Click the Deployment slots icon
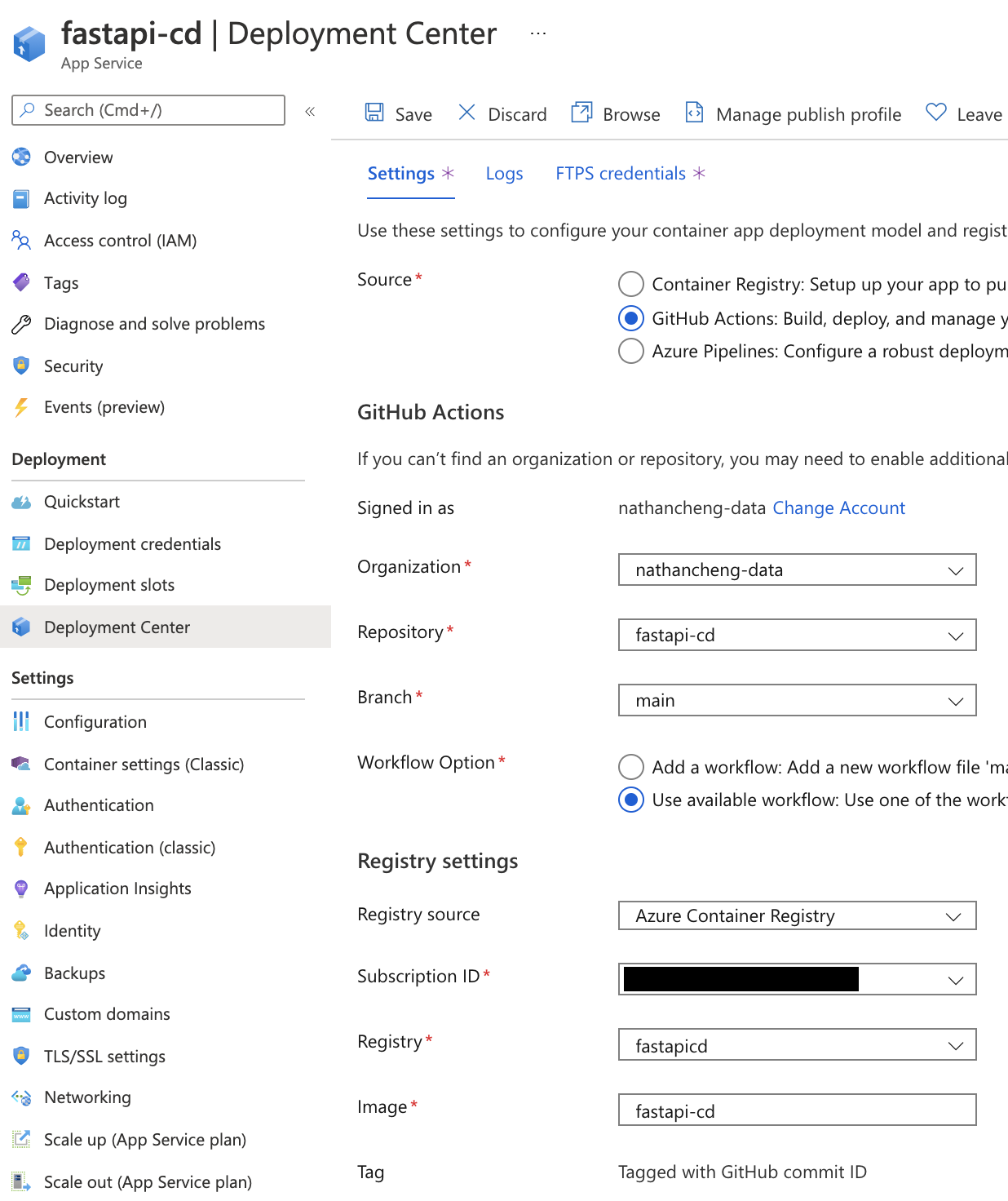This screenshot has width=1008, height=1201. point(21,585)
